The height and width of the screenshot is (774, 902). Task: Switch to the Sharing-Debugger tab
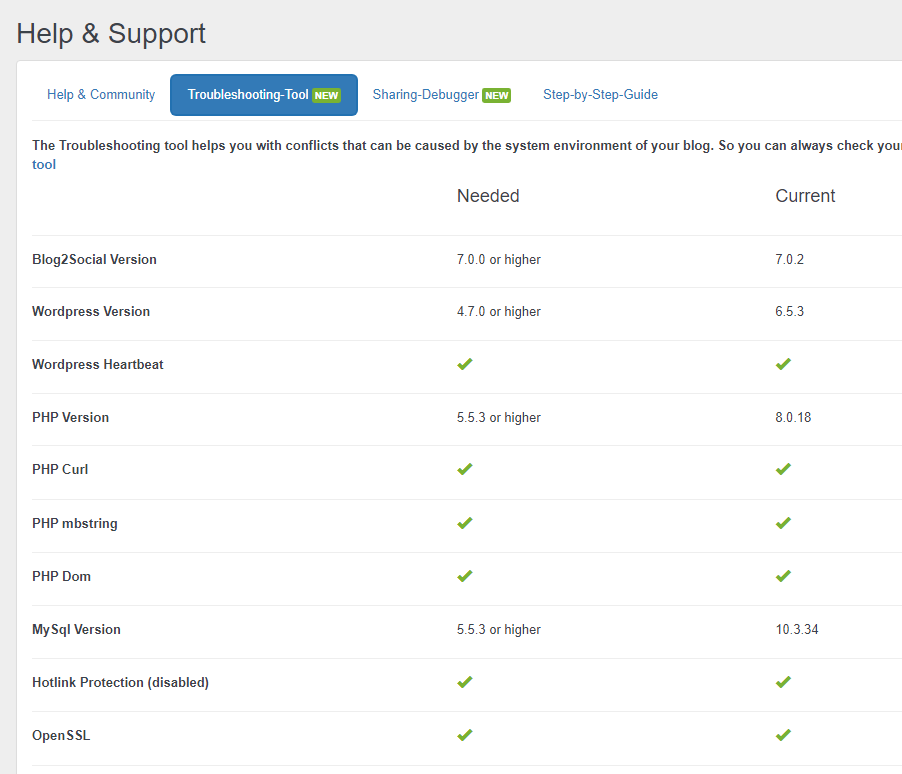(x=425, y=95)
